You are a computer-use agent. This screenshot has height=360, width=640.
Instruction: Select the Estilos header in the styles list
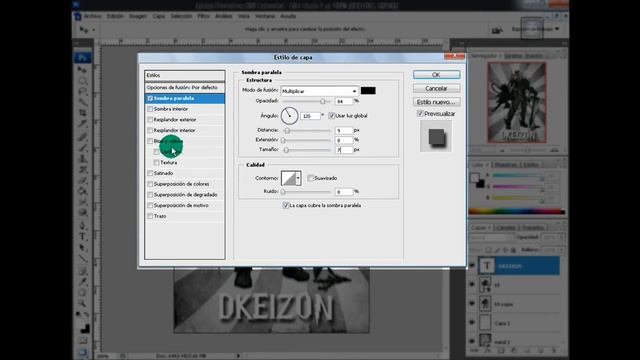click(x=184, y=76)
